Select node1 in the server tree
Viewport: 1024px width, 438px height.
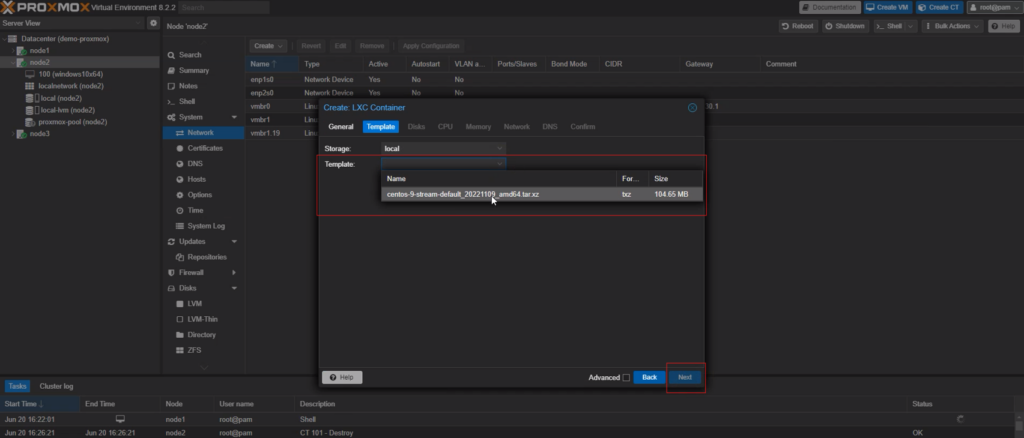pos(39,50)
